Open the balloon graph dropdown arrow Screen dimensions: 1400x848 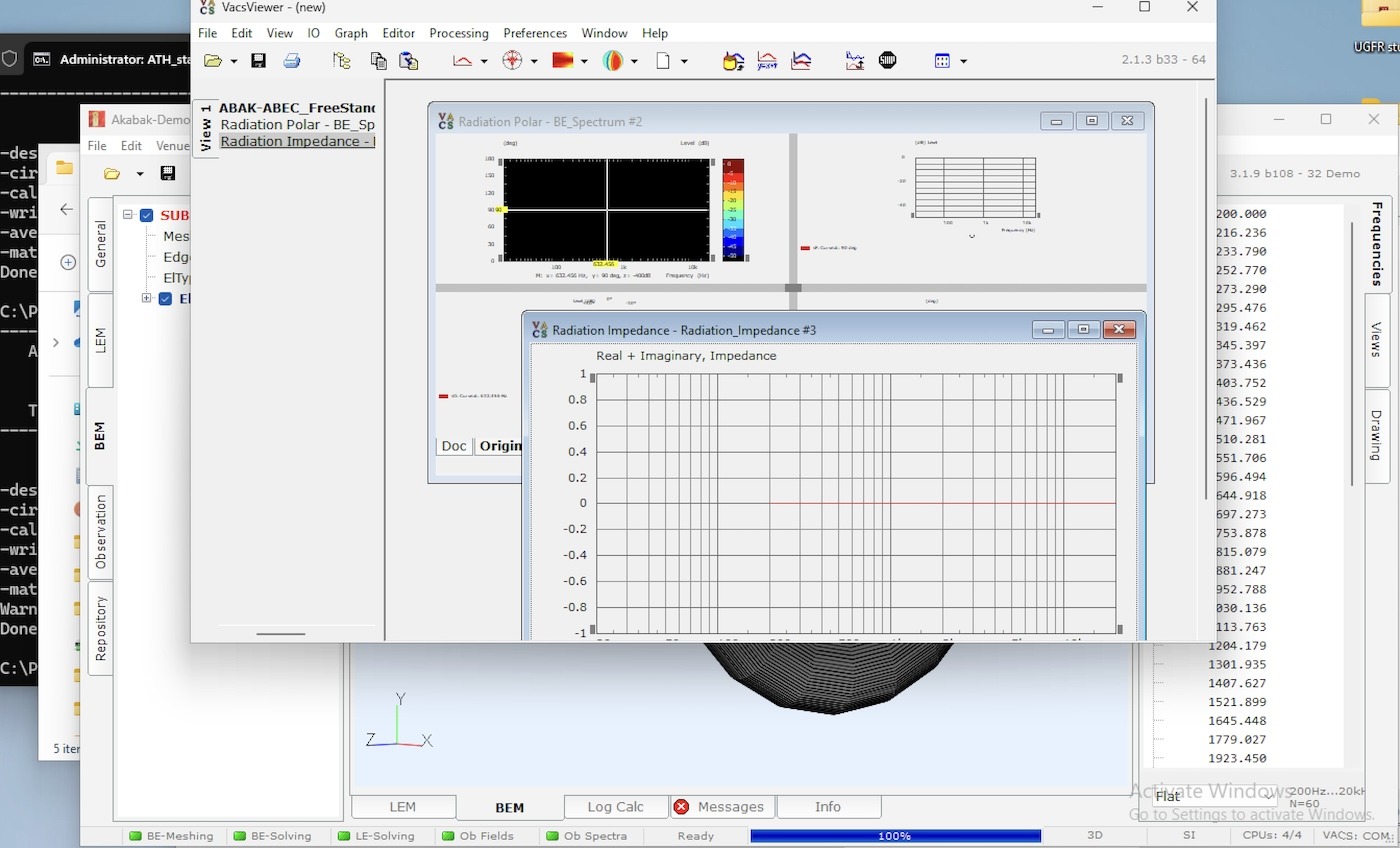634,62
